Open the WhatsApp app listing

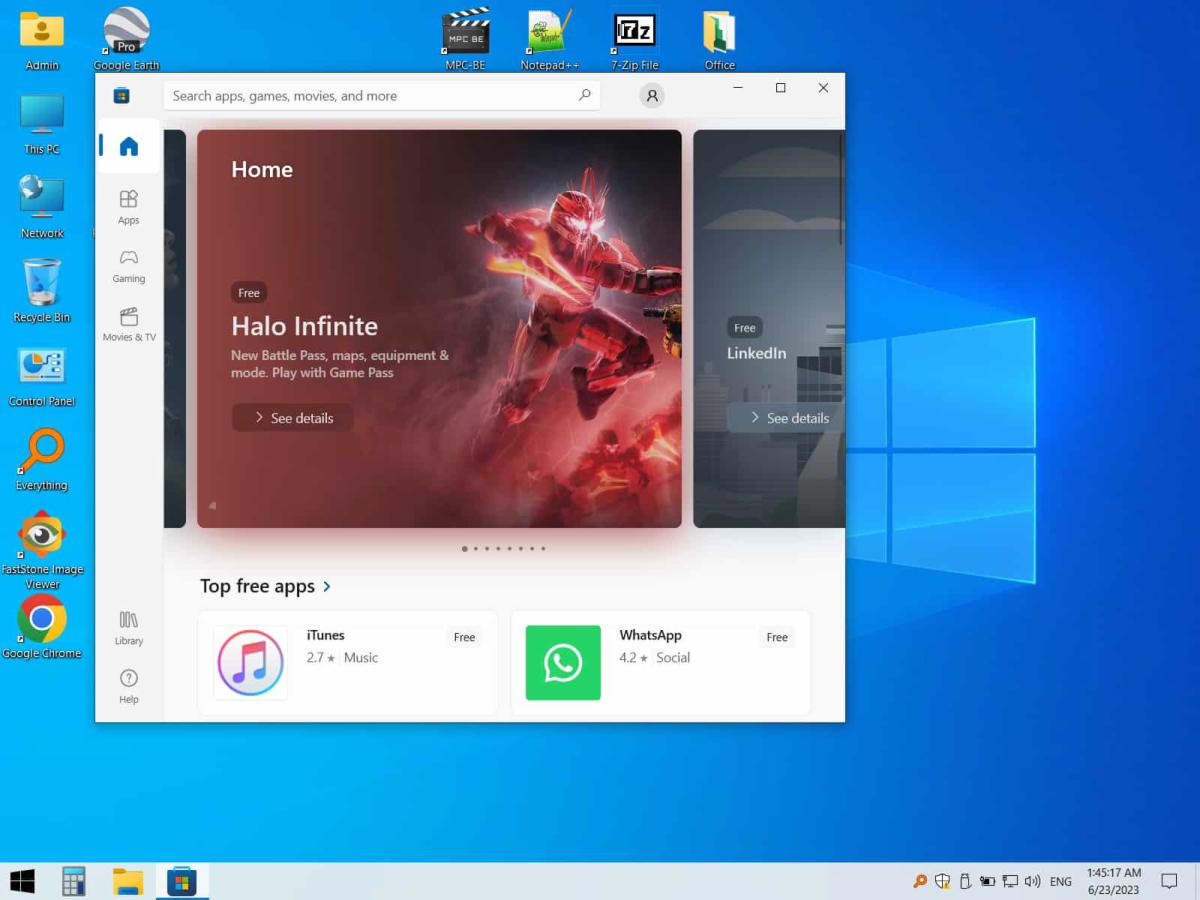click(x=660, y=663)
